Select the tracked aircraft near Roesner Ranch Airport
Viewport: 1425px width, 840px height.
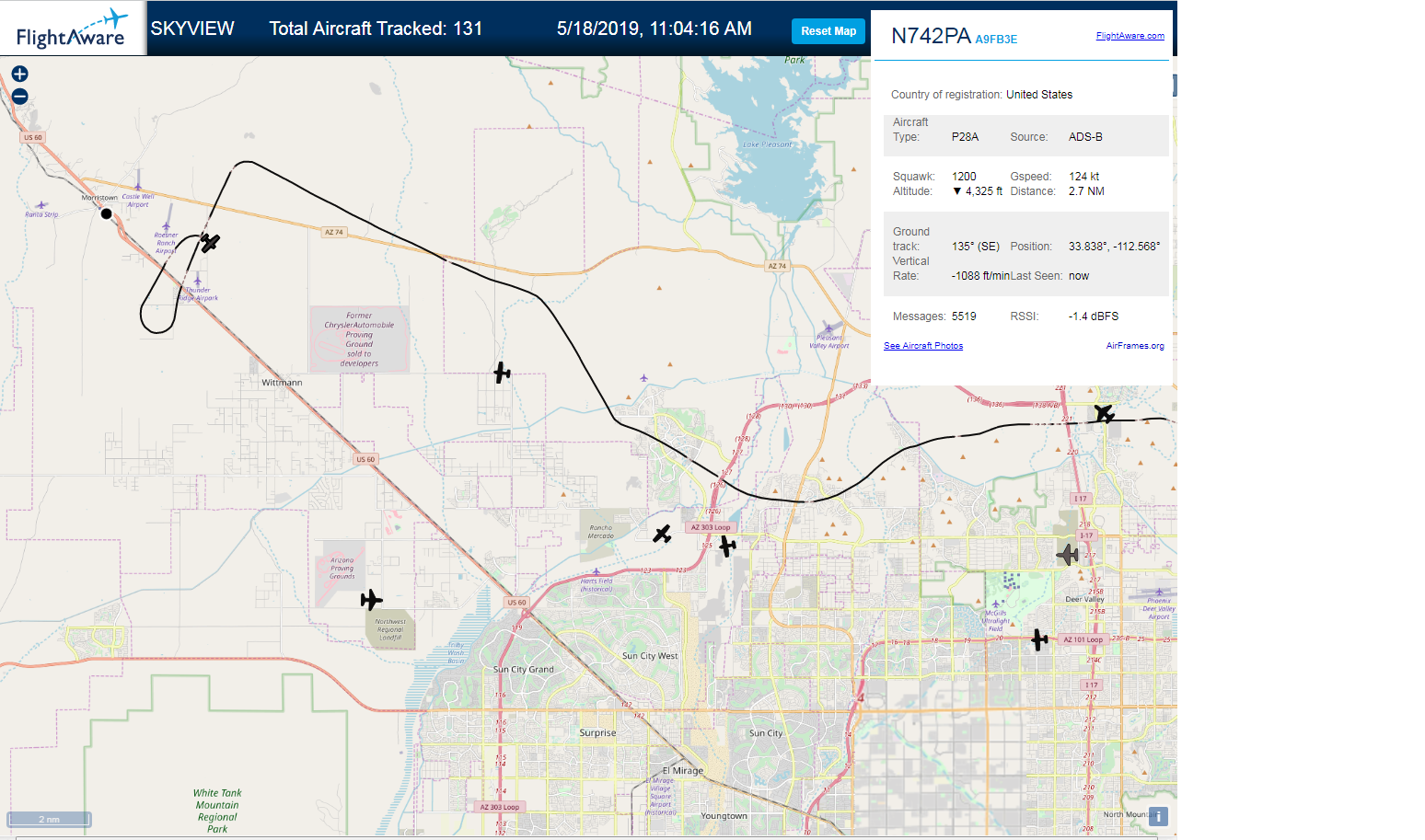pos(210,243)
